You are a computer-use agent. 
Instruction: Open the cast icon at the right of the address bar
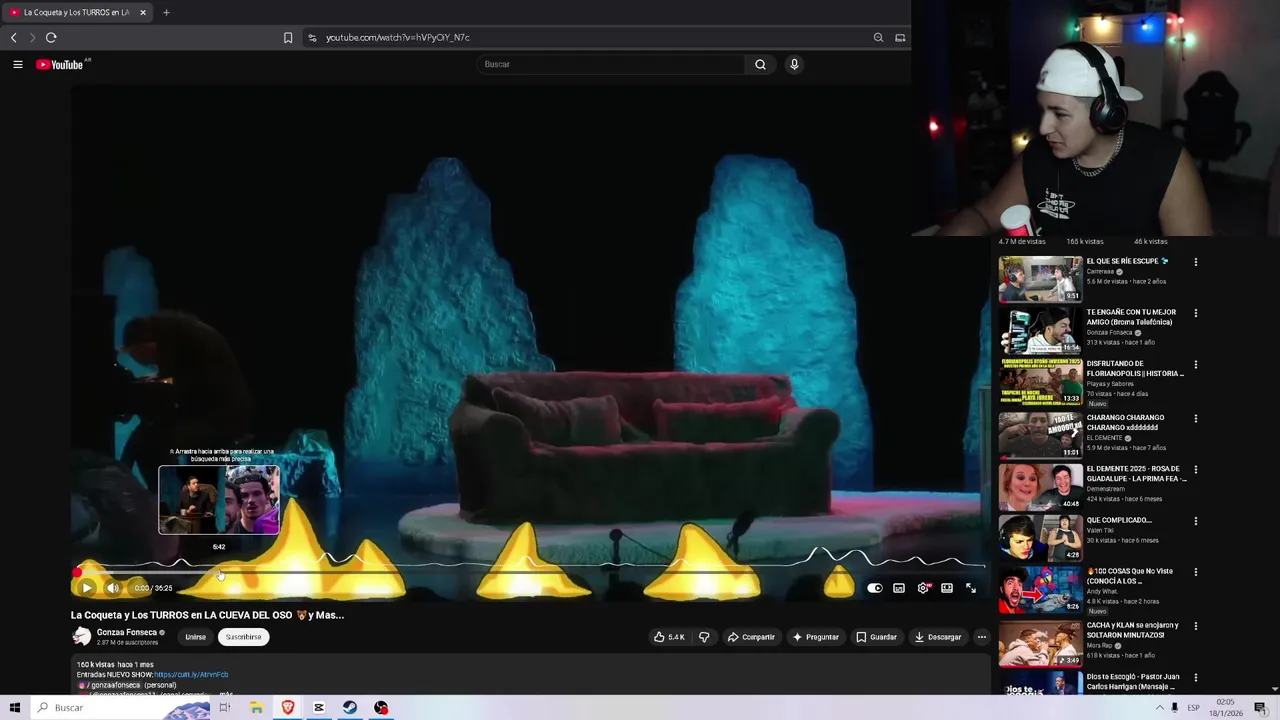point(900,37)
